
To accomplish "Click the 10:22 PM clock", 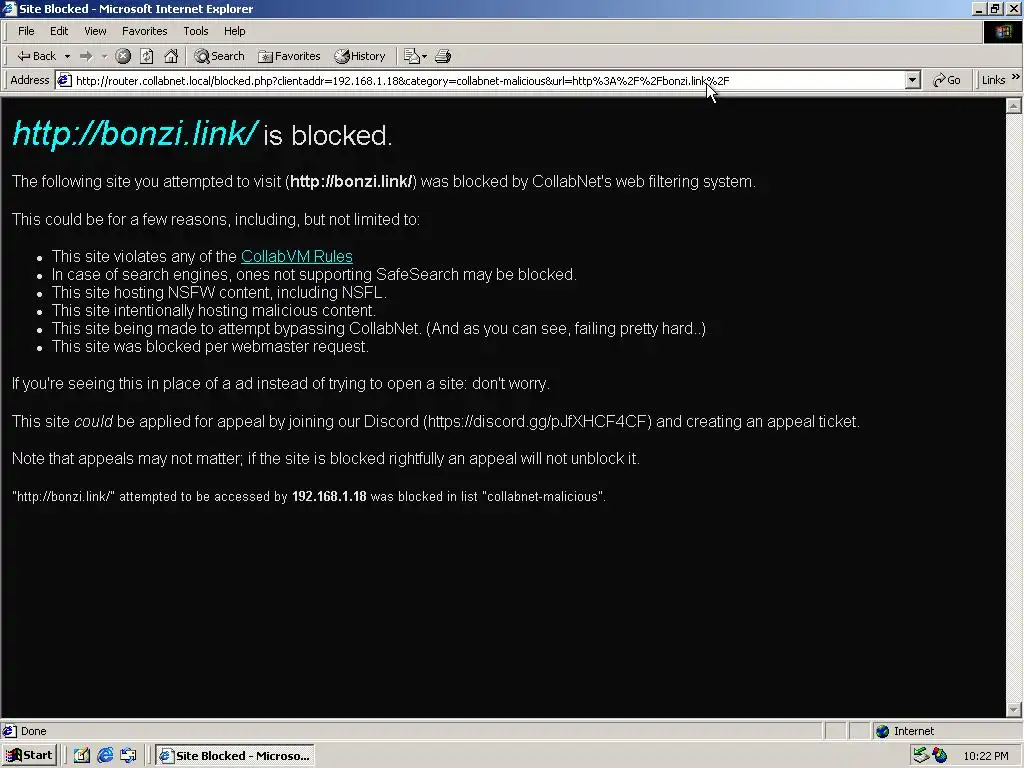I will tap(986, 756).
